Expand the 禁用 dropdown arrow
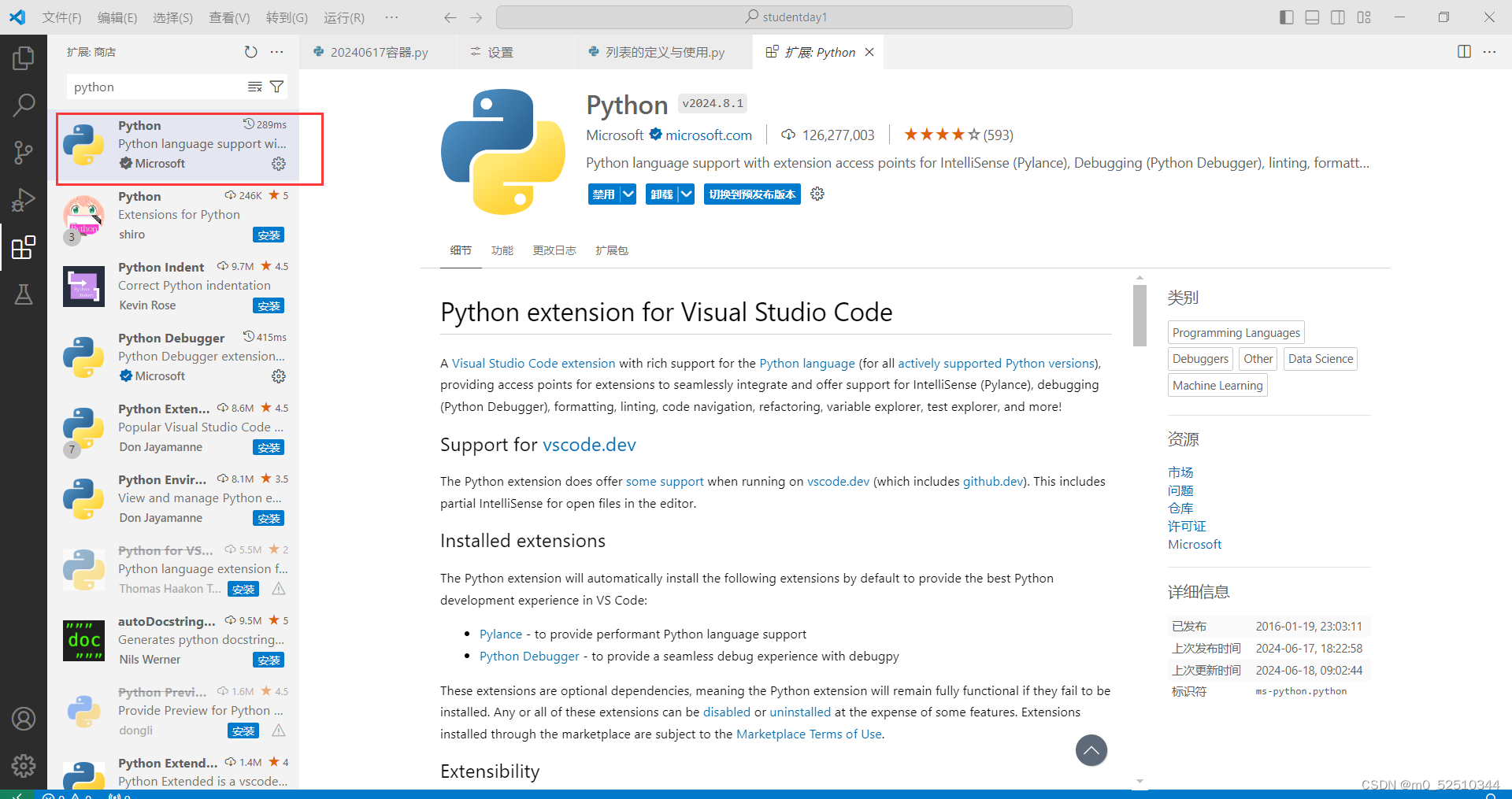Screen dimensions: 1512x799 click(x=628, y=194)
